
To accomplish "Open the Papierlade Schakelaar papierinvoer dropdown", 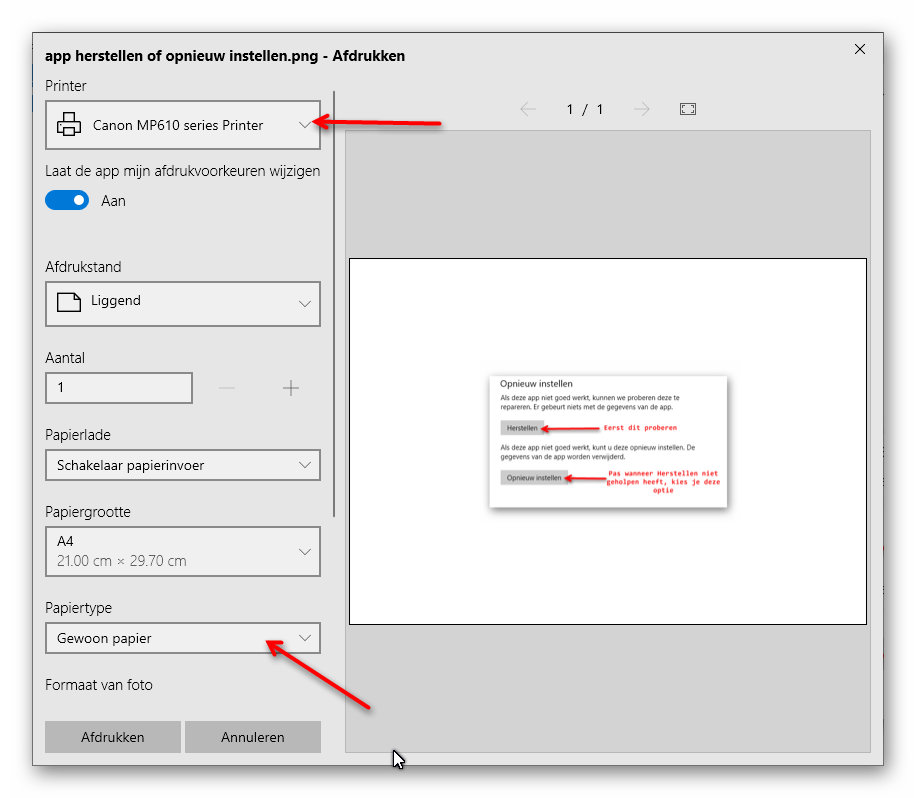I will [x=183, y=465].
